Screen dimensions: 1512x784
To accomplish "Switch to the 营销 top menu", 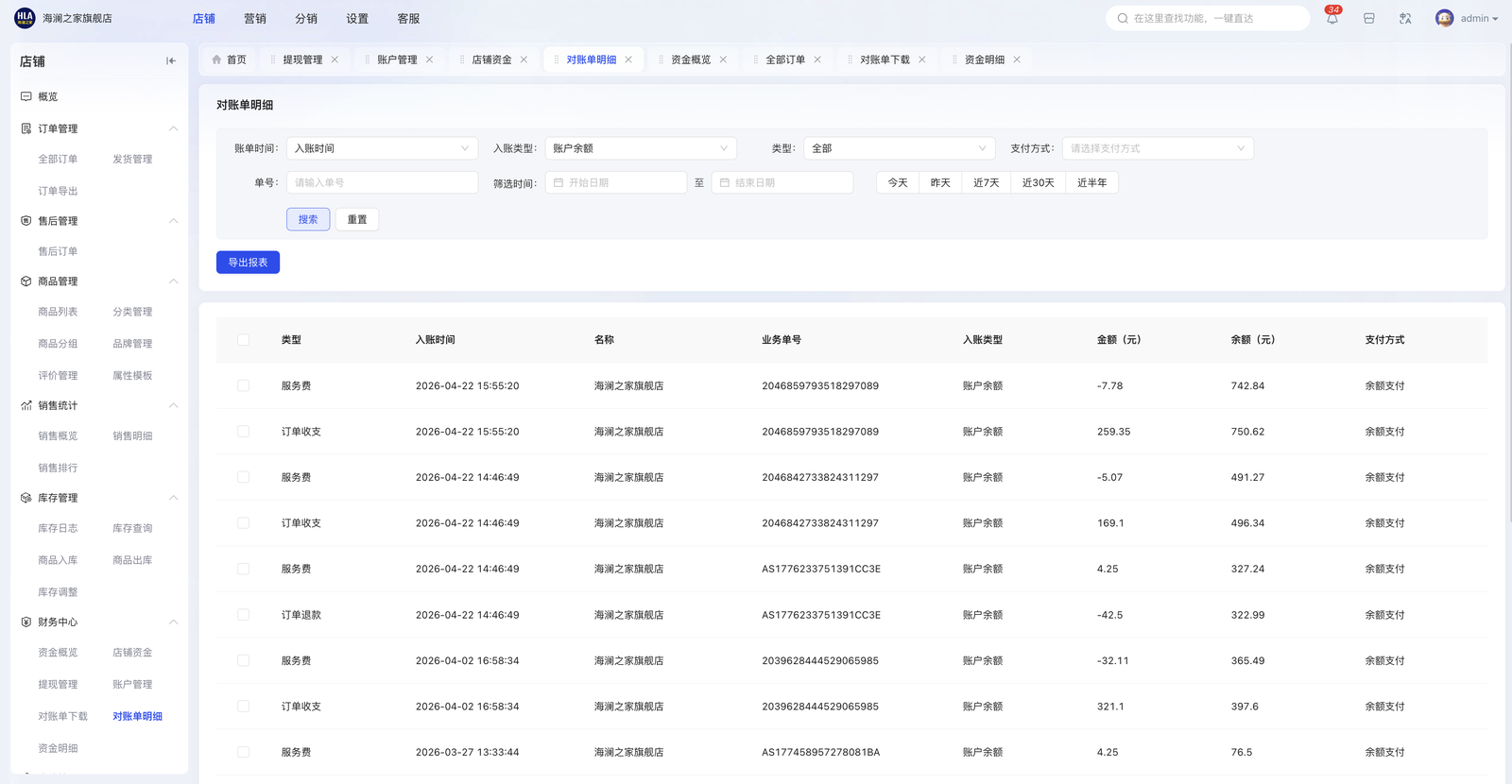I will pyautogui.click(x=255, y=19).
